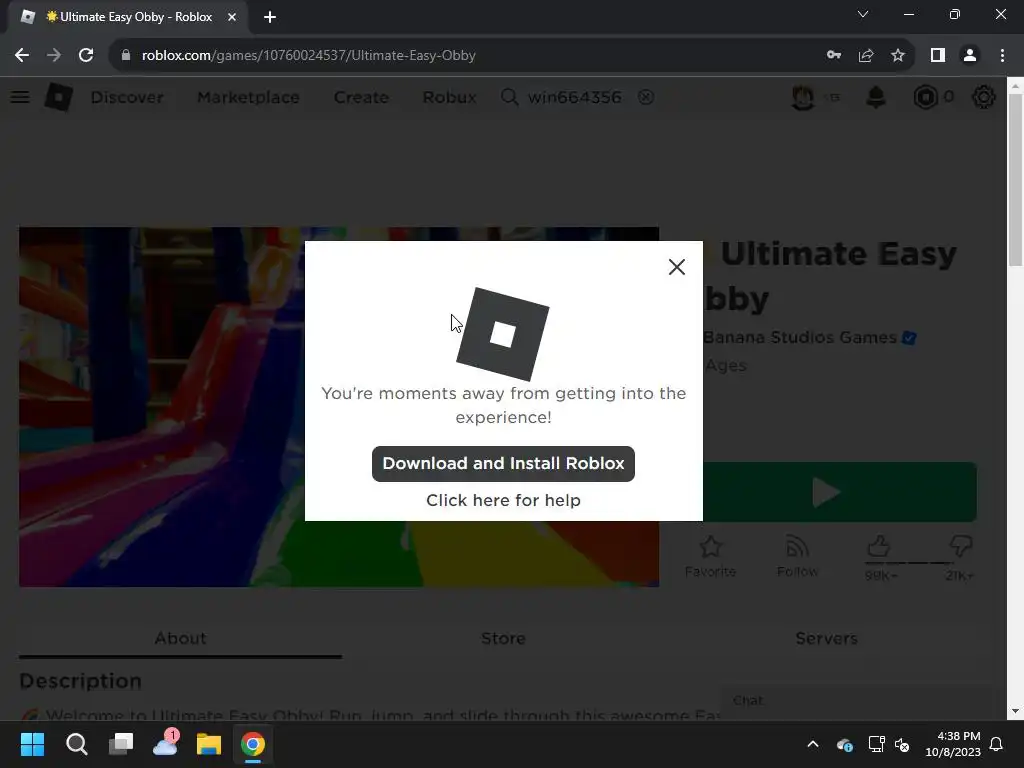Switch to the Store tab
The image size is (1024, 768).
[x=503, y=639]
